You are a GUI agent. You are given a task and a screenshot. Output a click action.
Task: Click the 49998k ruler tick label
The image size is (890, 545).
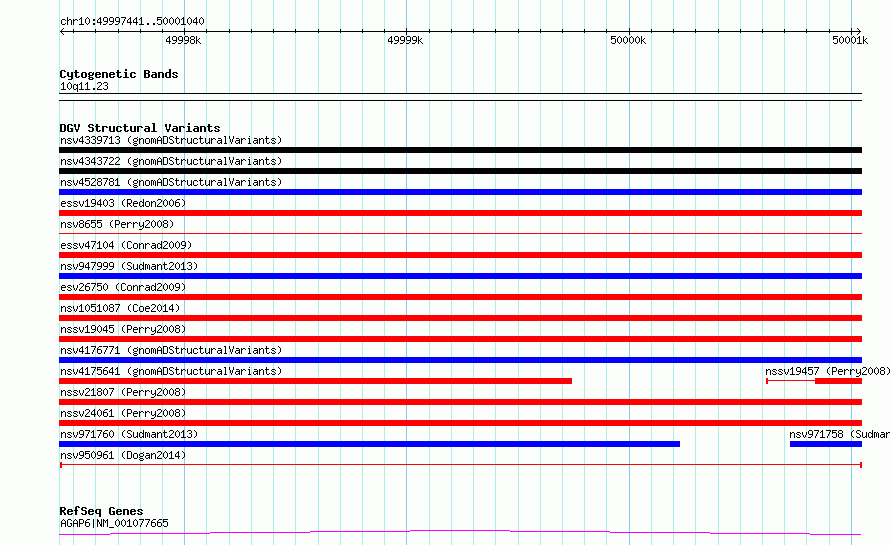point(183,40)
